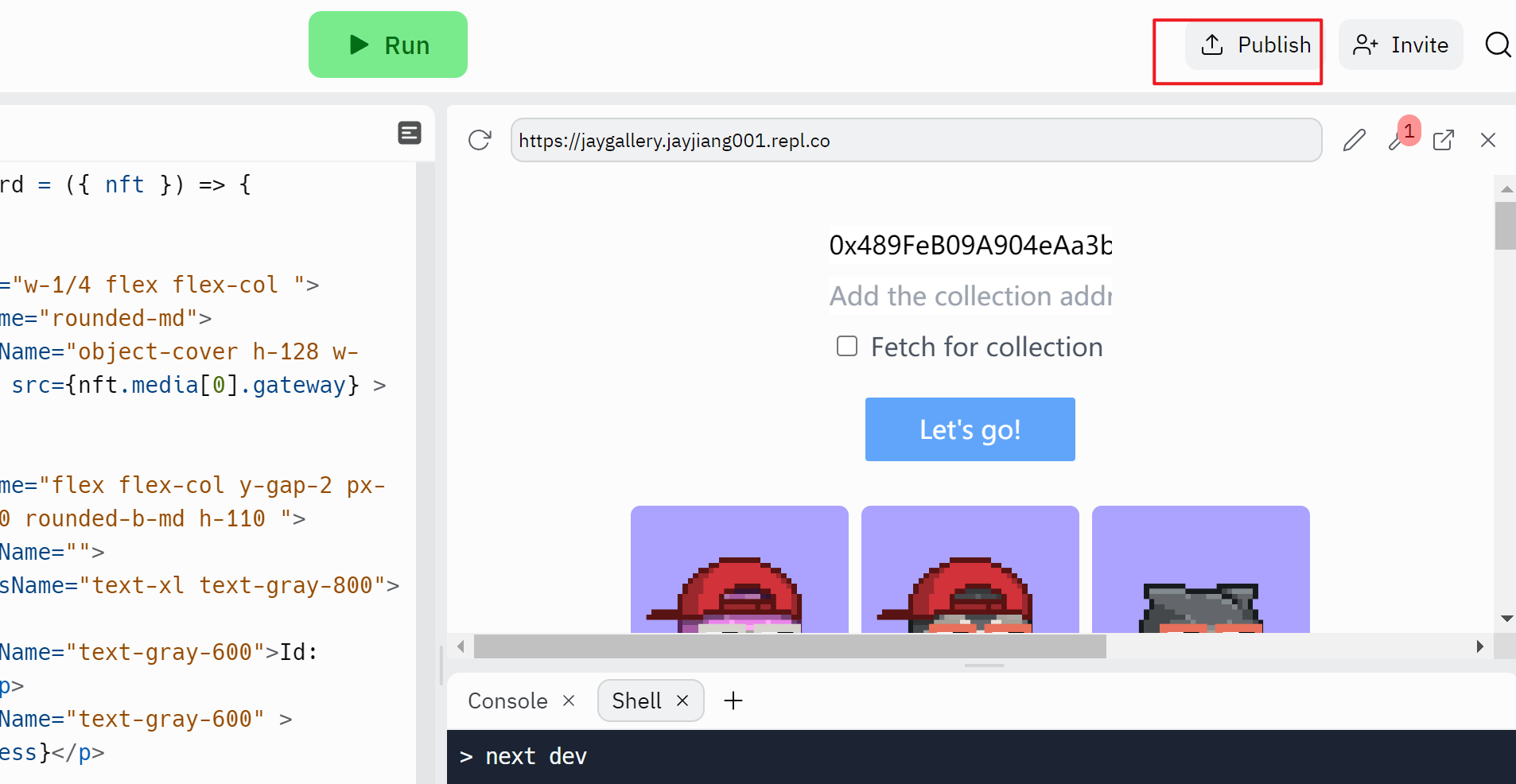The height and width of the screenshot is (784, 1516).
Task: Click webview scroll up arrow
Action: click(1506, 188)
